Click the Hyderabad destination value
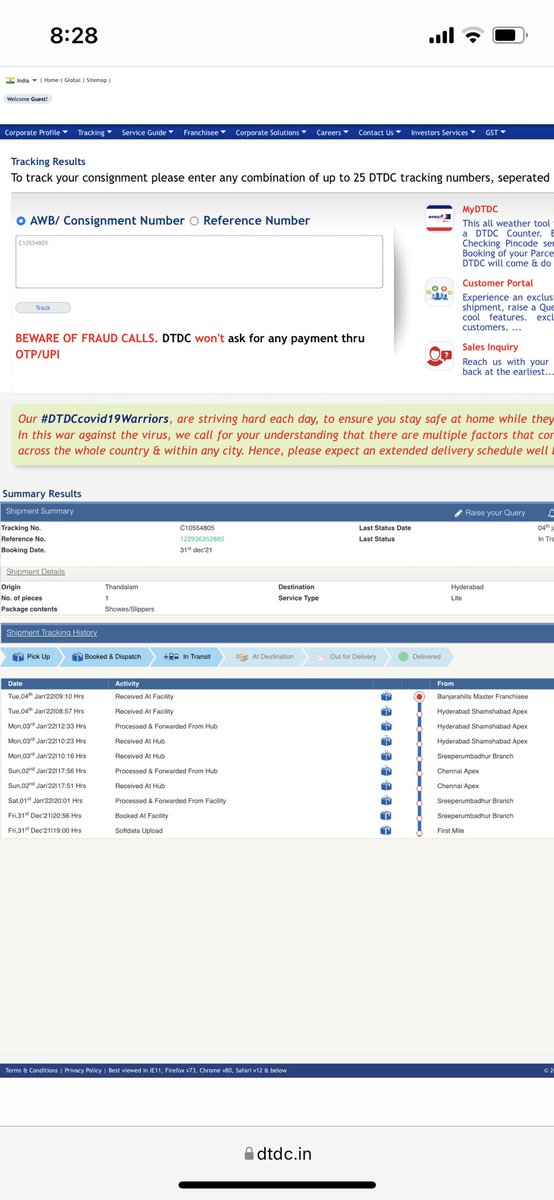Screen dimensions: 554x1200 468,587
